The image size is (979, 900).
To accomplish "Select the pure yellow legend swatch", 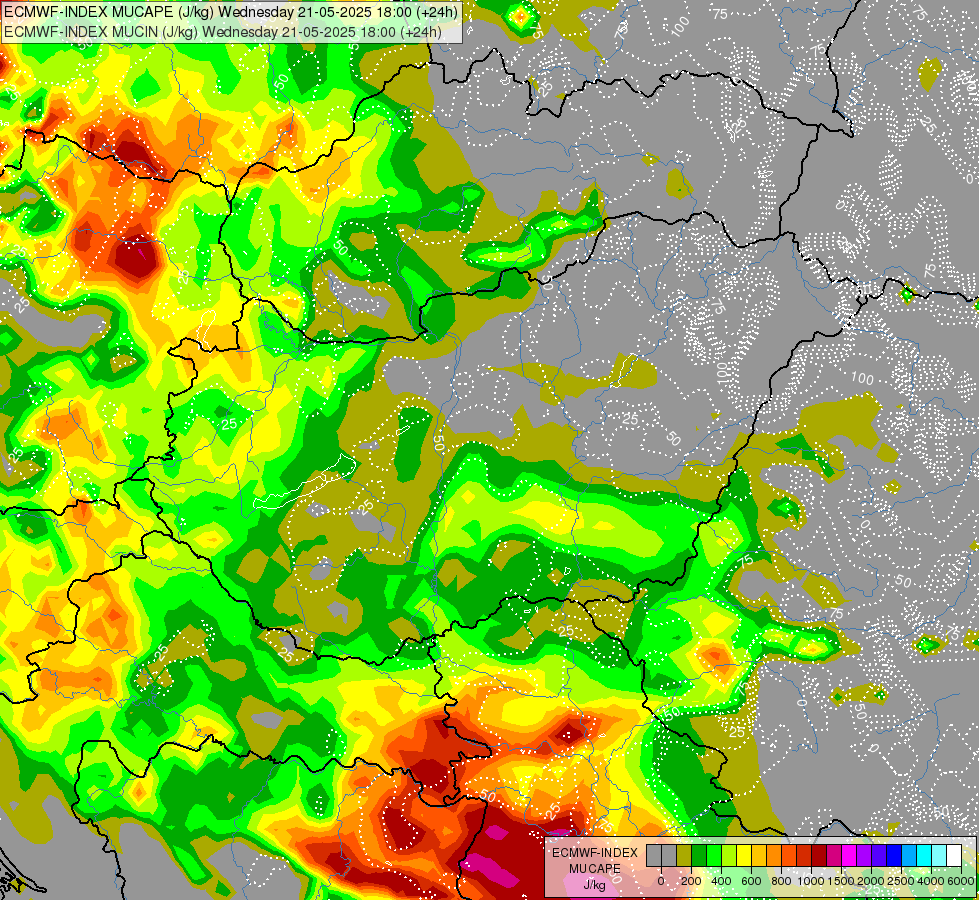I will point(744,855).
